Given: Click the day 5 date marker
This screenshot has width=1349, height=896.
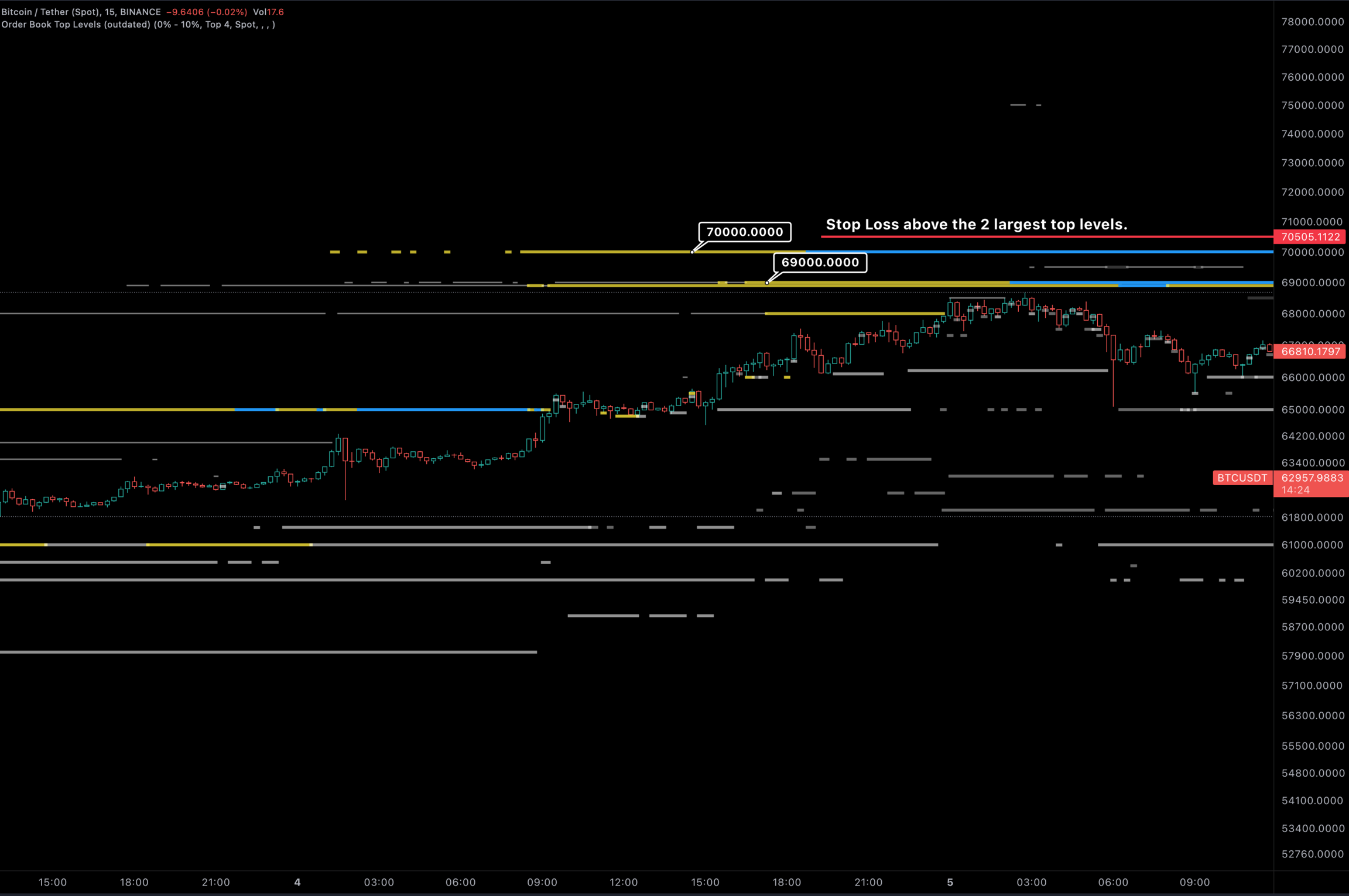Looking at the screenshot, I should [950, 883].
